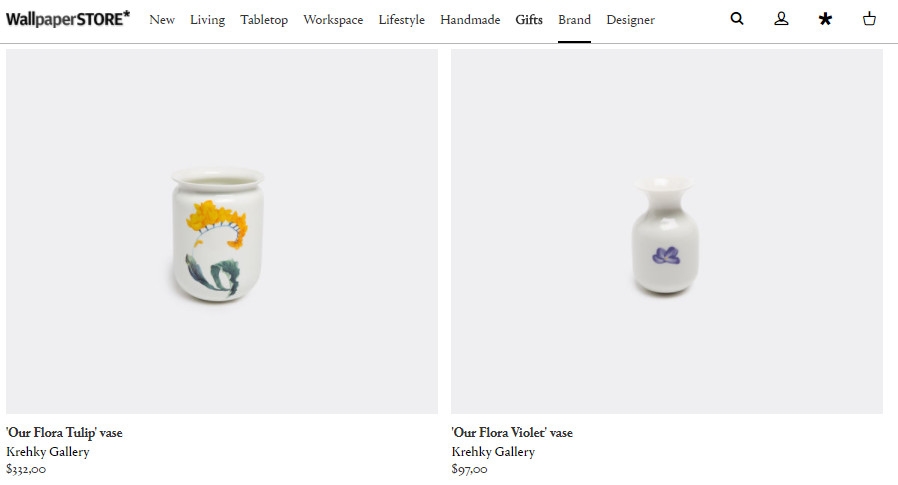The width and height of the screenshot is (898, 485).
Task: Go to WallpaperSTORE* home logo
Action: pyautogui.click(x=68, y=19)
